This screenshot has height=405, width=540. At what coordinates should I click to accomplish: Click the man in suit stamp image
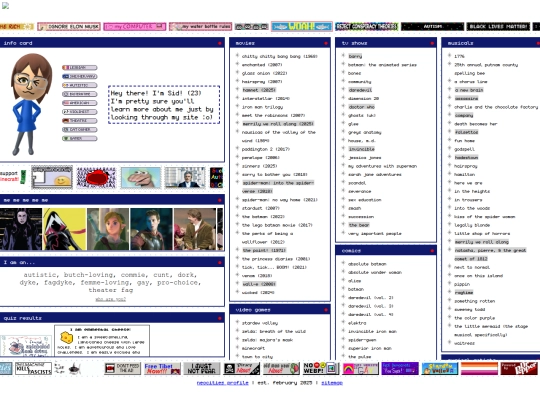click(185, 177)
